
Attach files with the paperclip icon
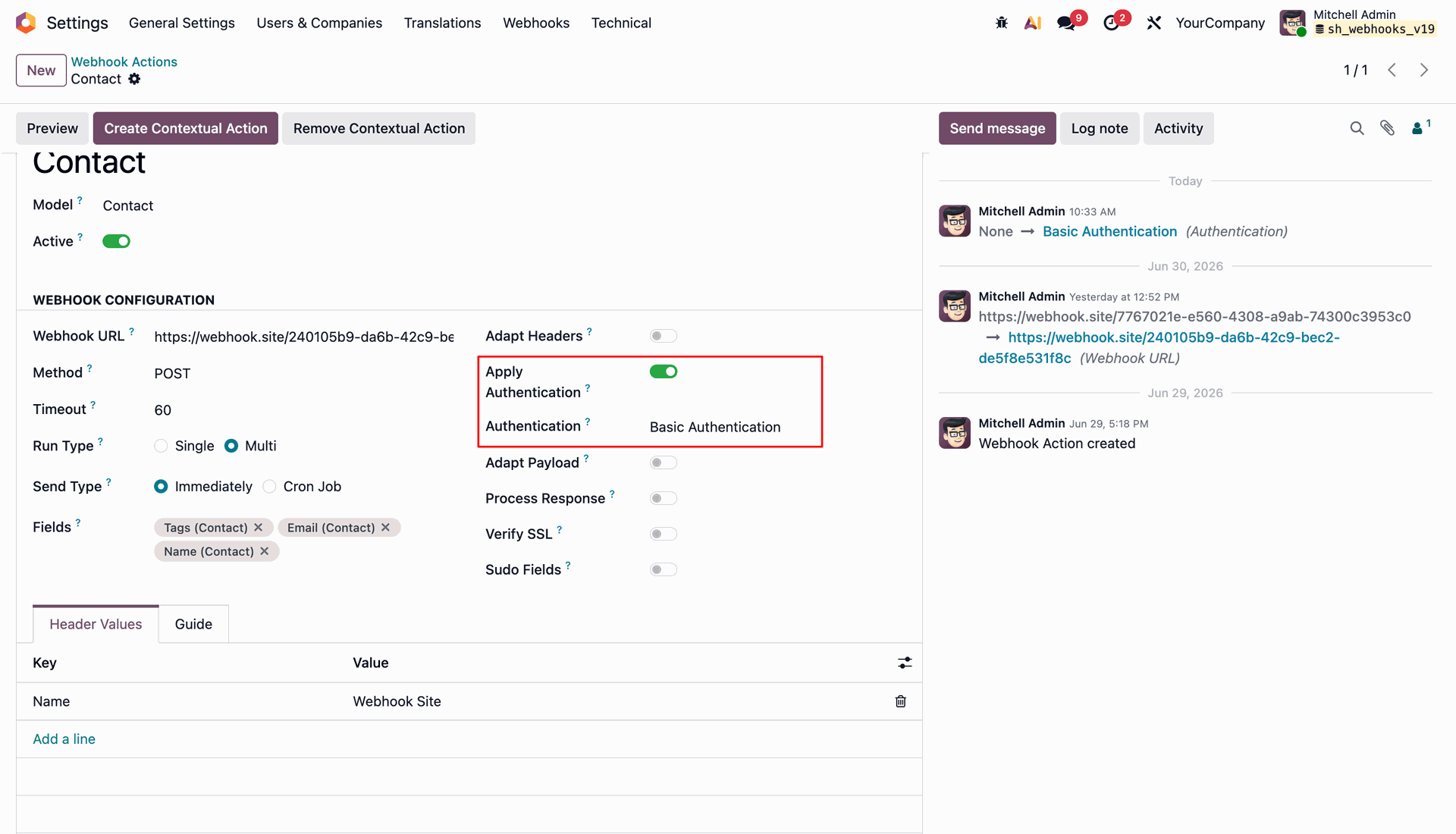(x=1387, y=128)
